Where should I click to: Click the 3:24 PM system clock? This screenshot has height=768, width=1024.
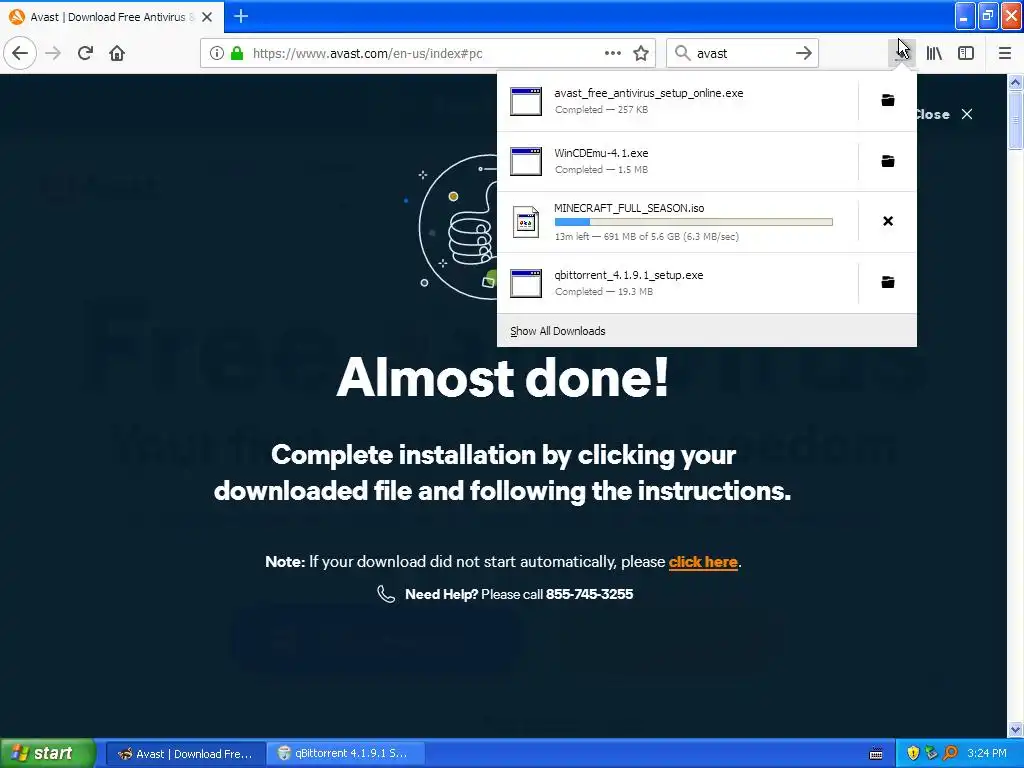[987, 754]
